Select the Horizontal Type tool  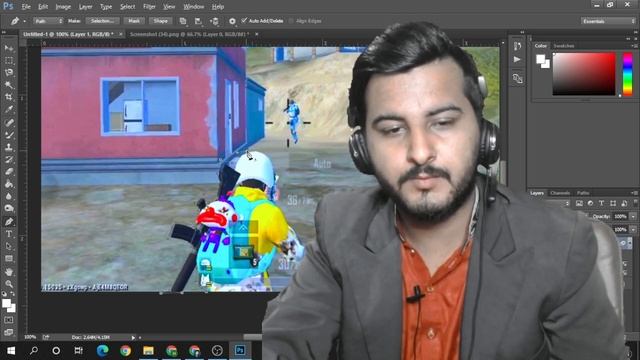[9, 234]
